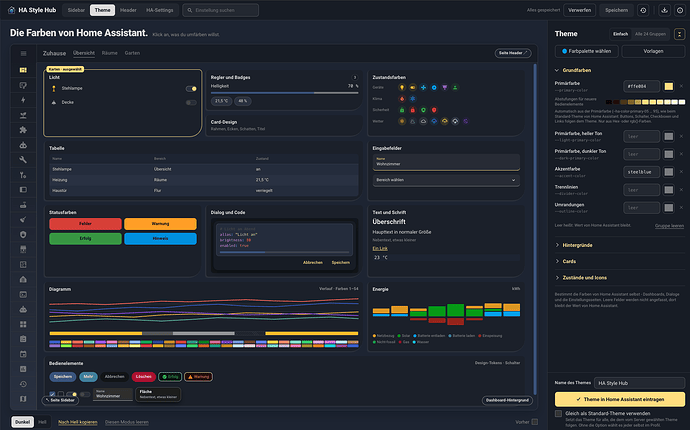This screenshot has height=430, width=690.
Task: Turn on the grey switch in Bedienelemente
Action: tap(85, 394)
